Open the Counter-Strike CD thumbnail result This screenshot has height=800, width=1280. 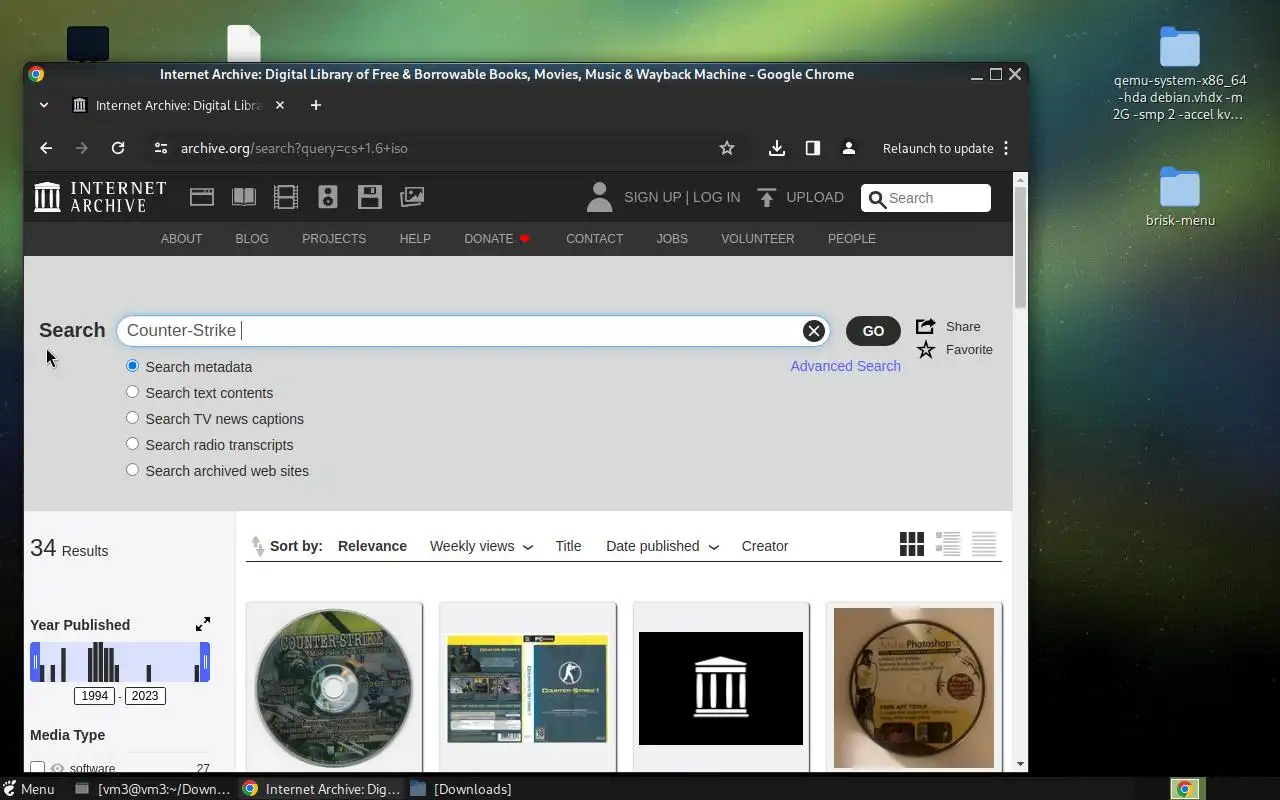click(334, 688)
